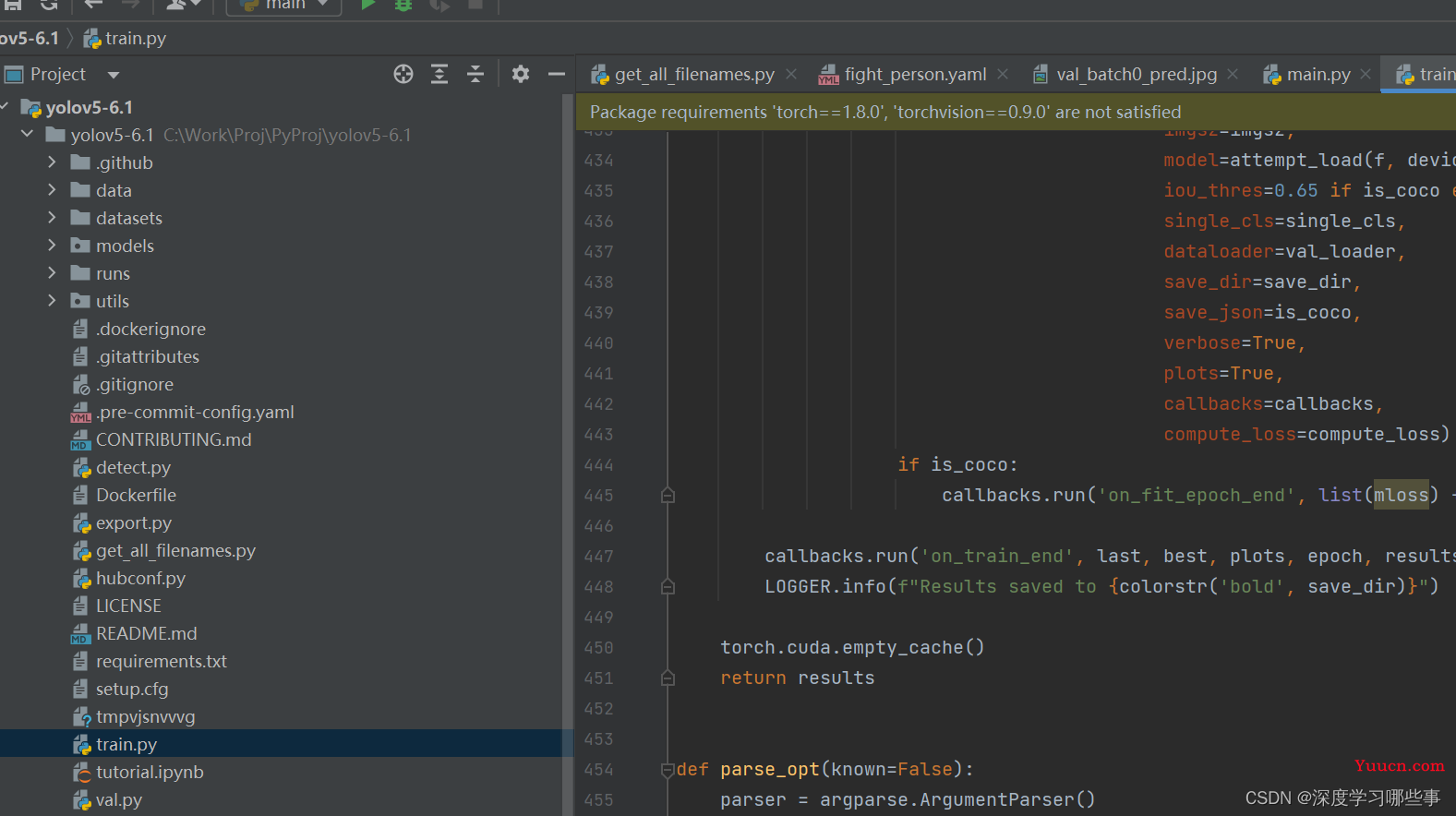The width and height of the screenshot is (1456, 816).
Task: Expand the utils folder
Action: [52, 300]
